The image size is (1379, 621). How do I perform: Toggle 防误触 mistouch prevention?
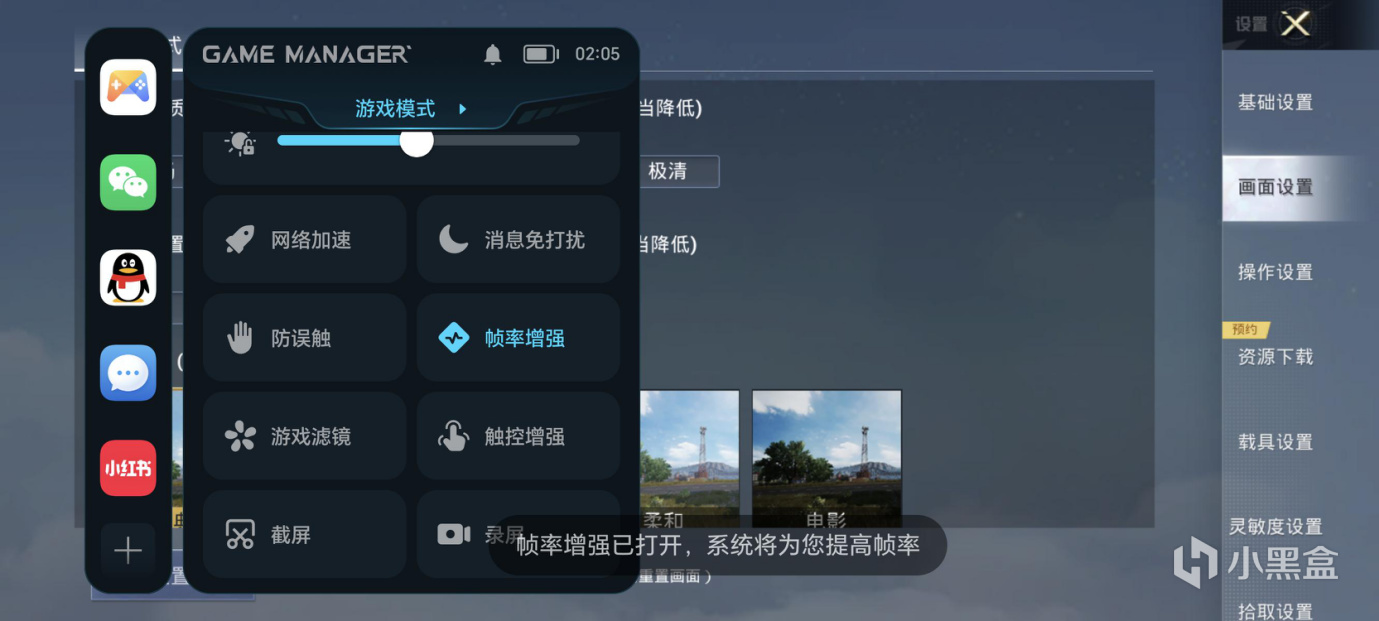305,338
